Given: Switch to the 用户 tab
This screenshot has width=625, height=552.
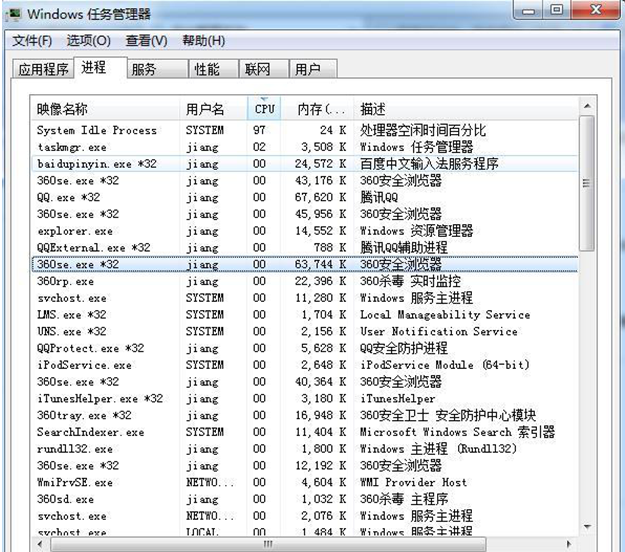Looking at the screenshot, I should pyautogui.click(x=313, y=69).
